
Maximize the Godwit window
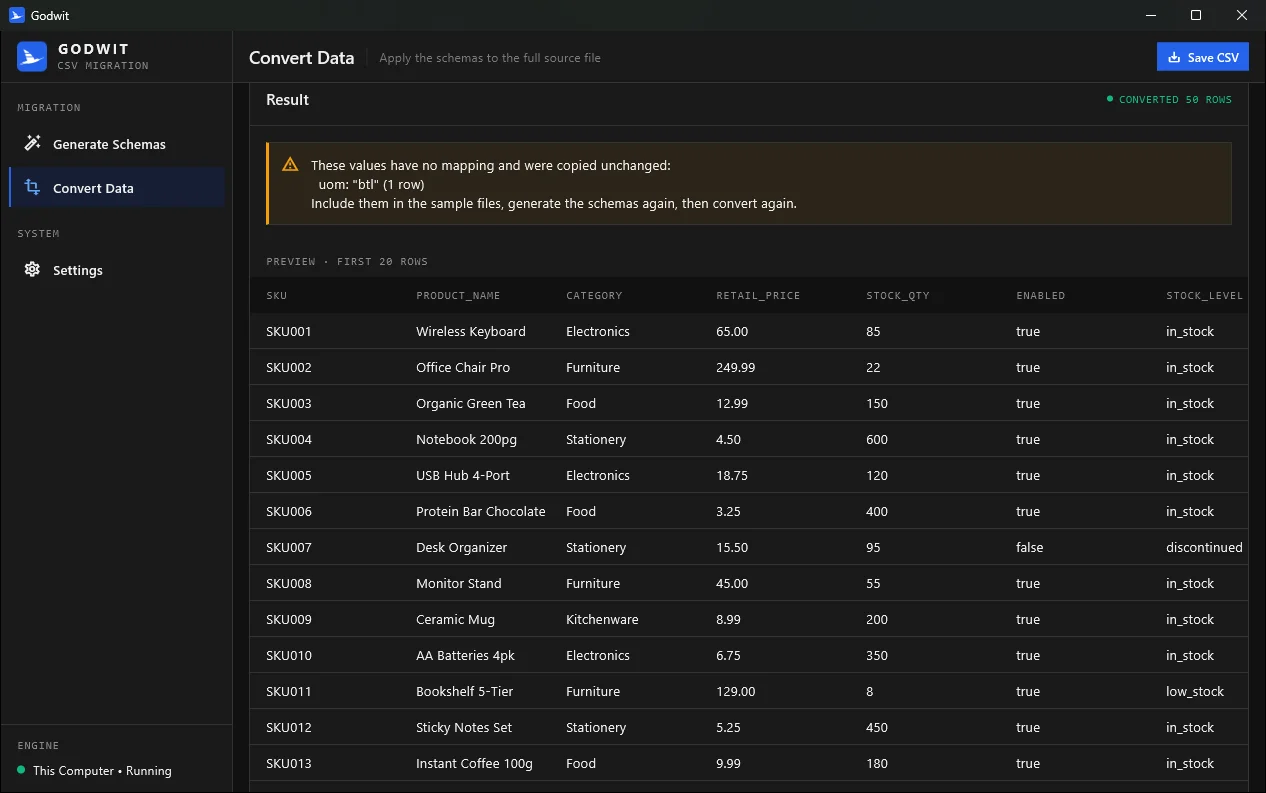1196,15
